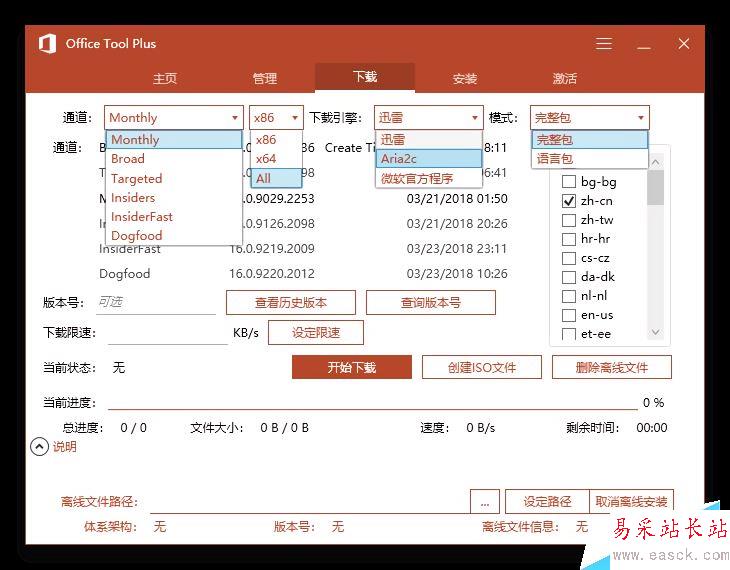Select 迅雷 engine in list
The image size is (730, 570).
428,139
